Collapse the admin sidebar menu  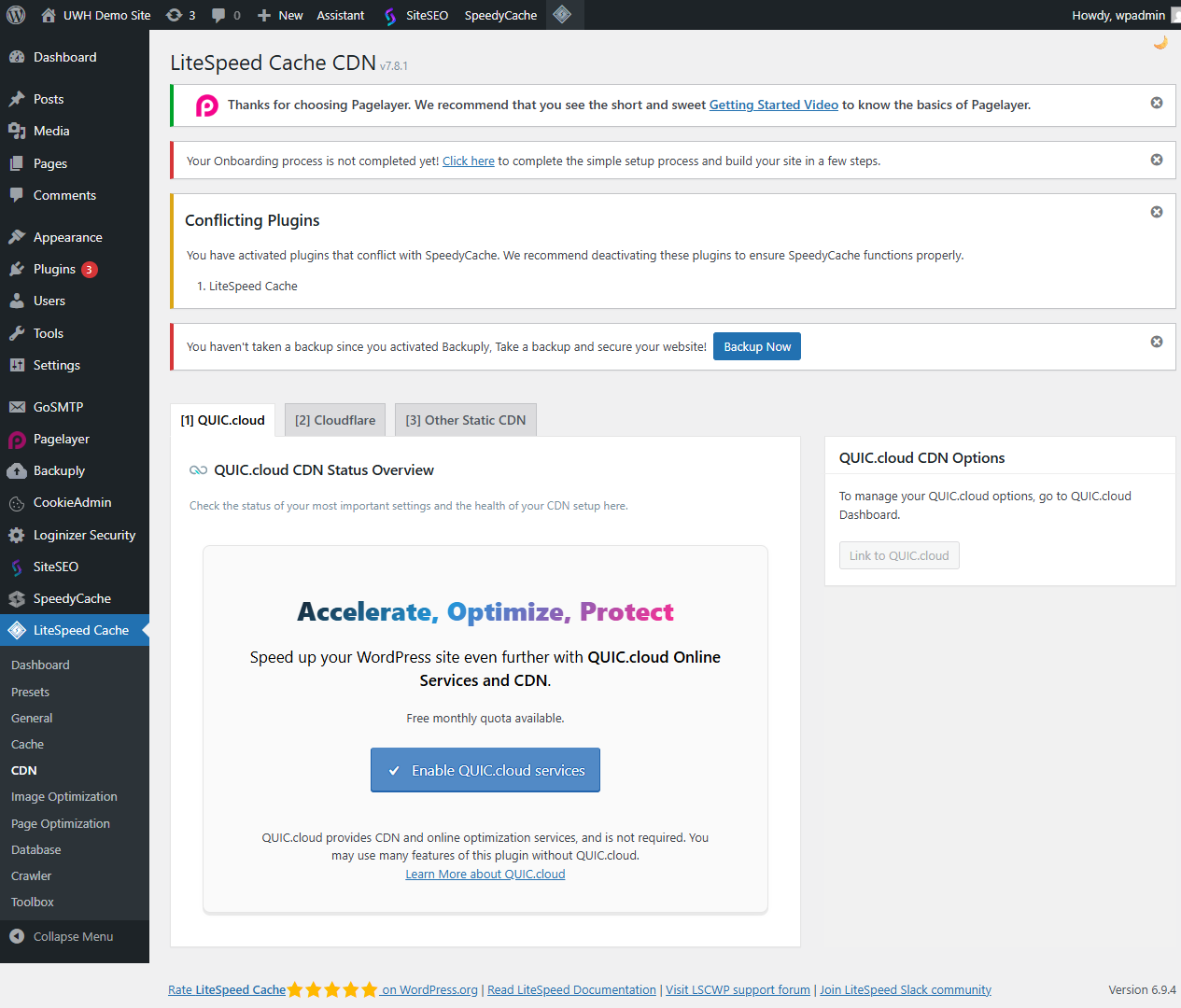pos(62,936)
